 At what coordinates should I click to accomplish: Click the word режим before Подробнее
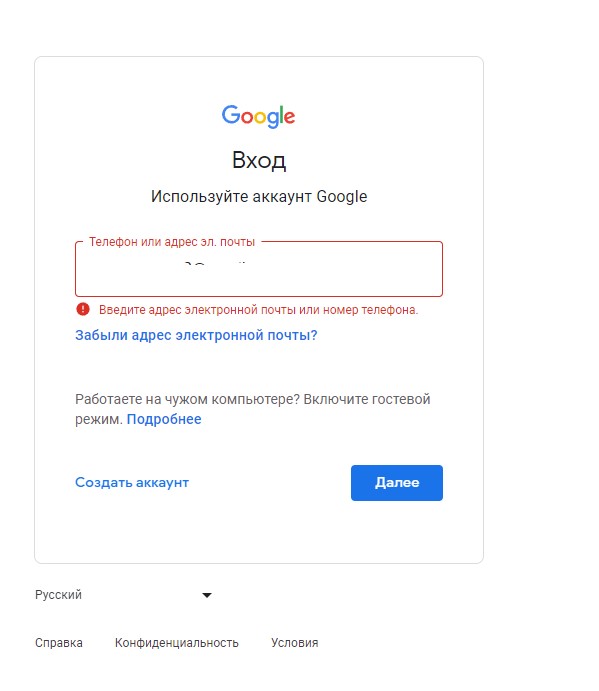tap(99, 419)
